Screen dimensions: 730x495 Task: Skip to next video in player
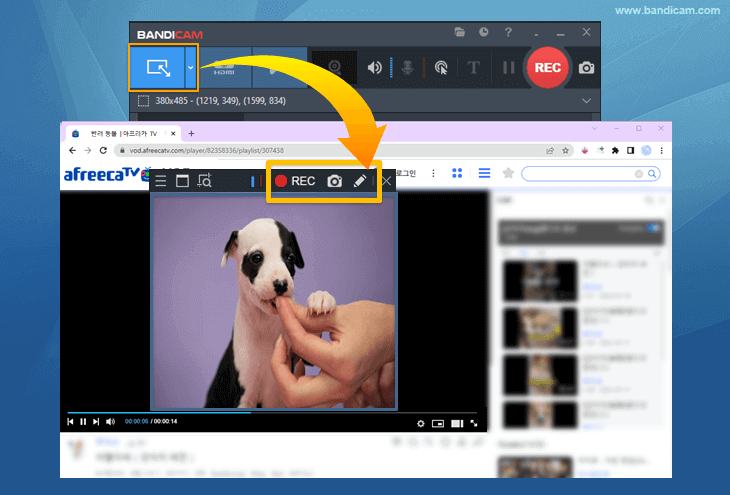(x=96, y=421)
